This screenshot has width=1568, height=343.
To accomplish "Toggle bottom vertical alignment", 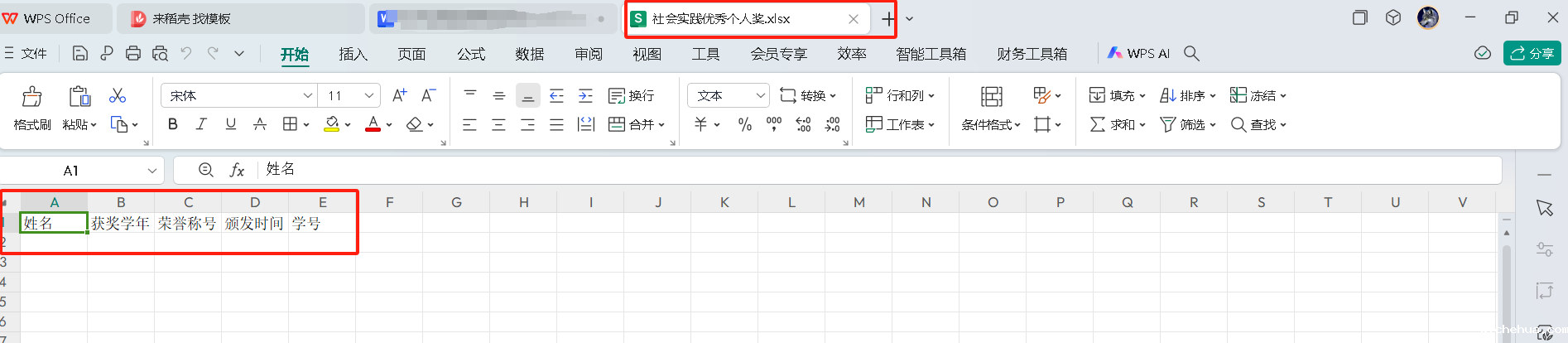I will pyautogui.click(x=528, y=95).
